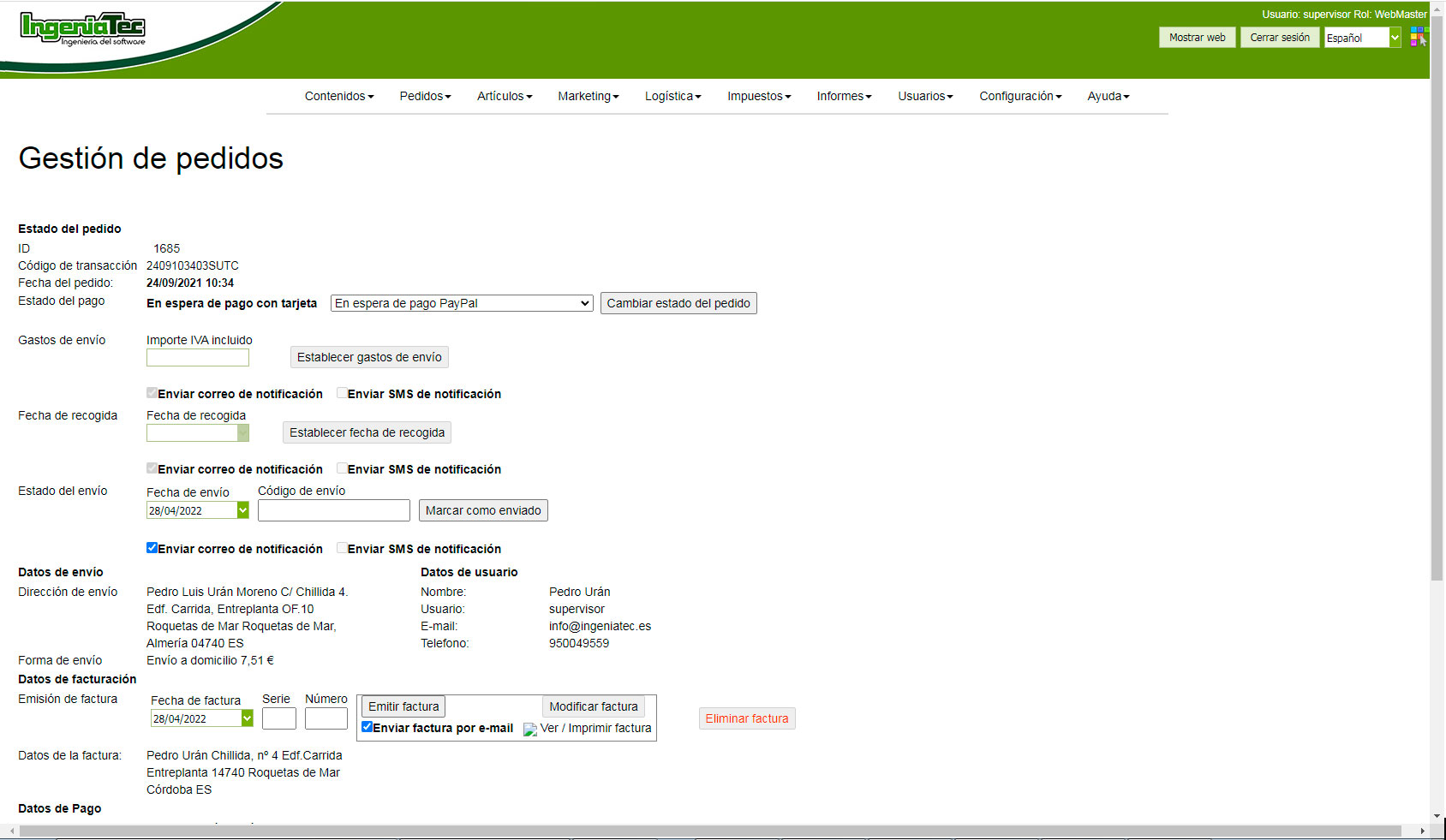This screenshot has width=1446, height=840.
Task: Open the Ver / Imprimir factura link
Action: (595, 728)
